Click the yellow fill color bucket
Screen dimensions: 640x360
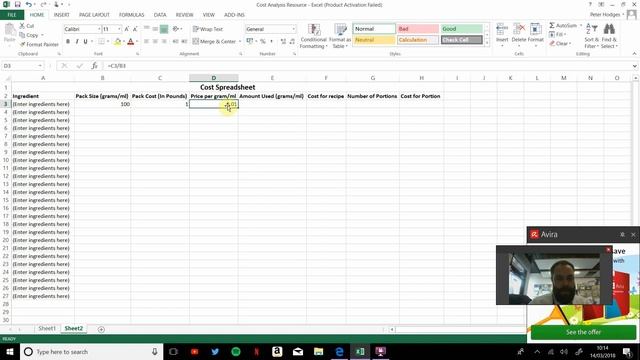pyautogui.click(x=118, y=41)
